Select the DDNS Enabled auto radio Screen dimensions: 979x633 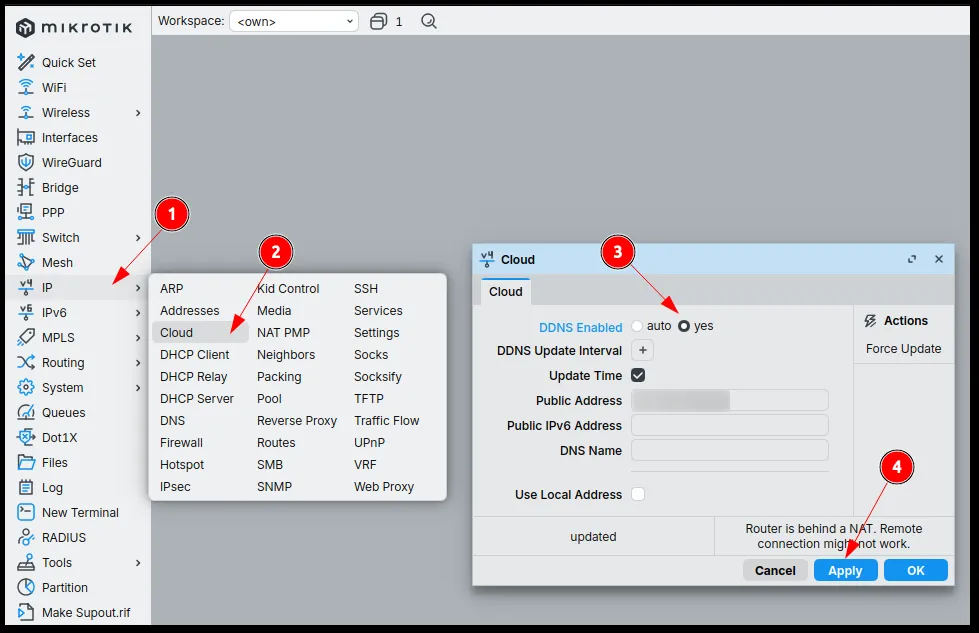[x=637, y=326]
